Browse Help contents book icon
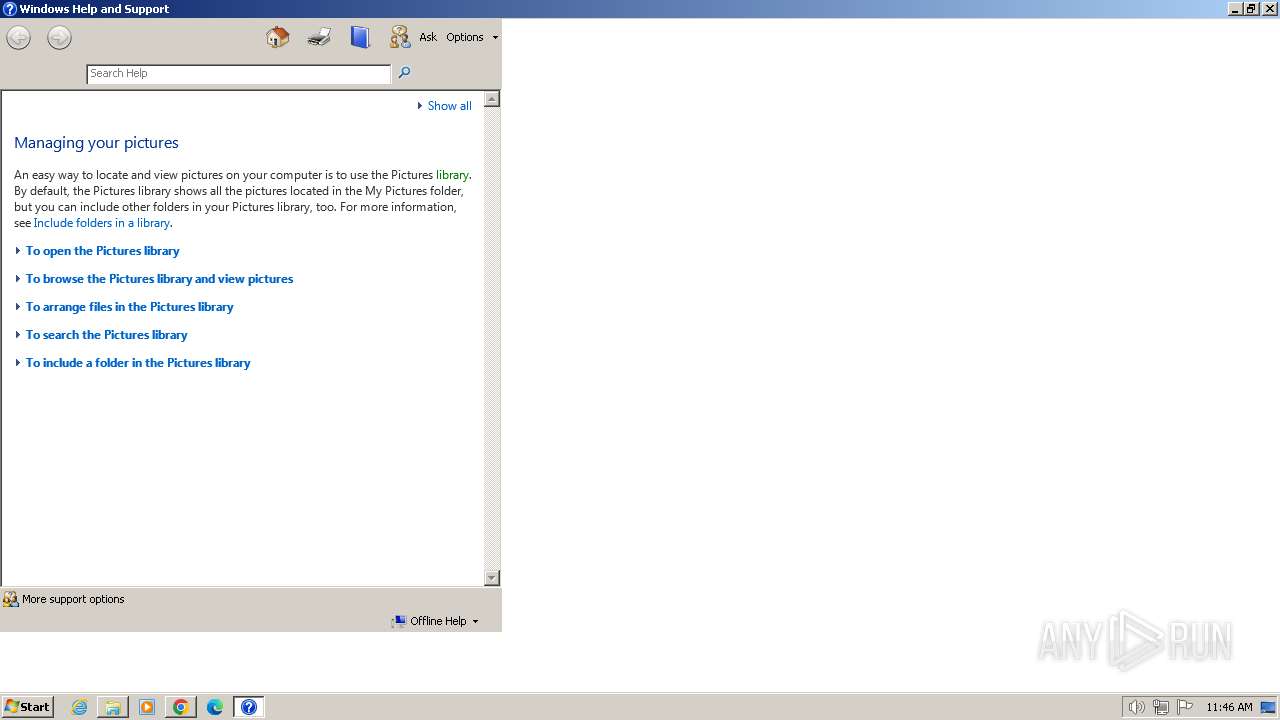The width and height of the screenshot is (1280, 720). point(360,37)
